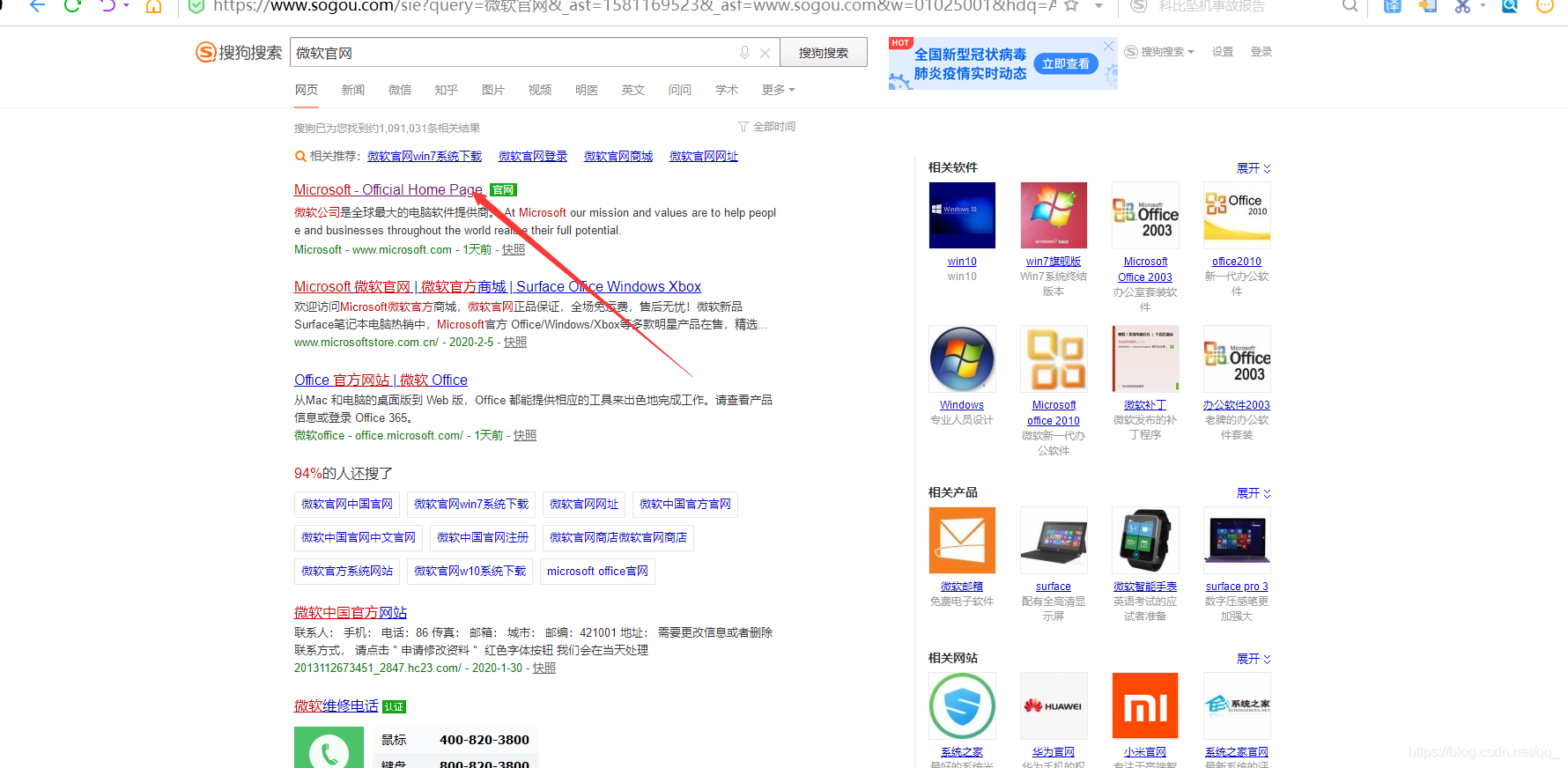
Task: Close the HOT virus banner ad
Action: (x=1108, y=46)
